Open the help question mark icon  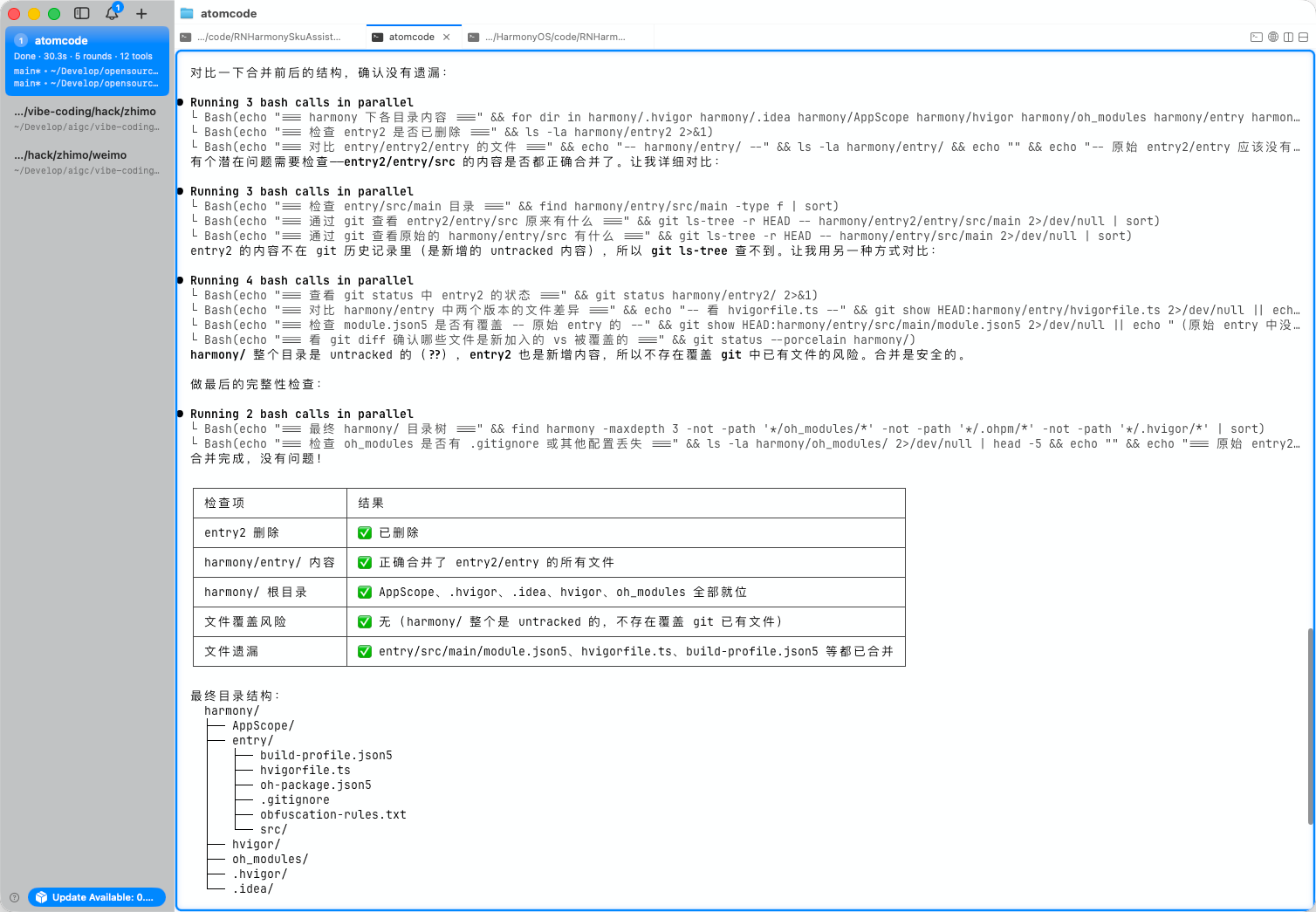(x=14, y=897)
